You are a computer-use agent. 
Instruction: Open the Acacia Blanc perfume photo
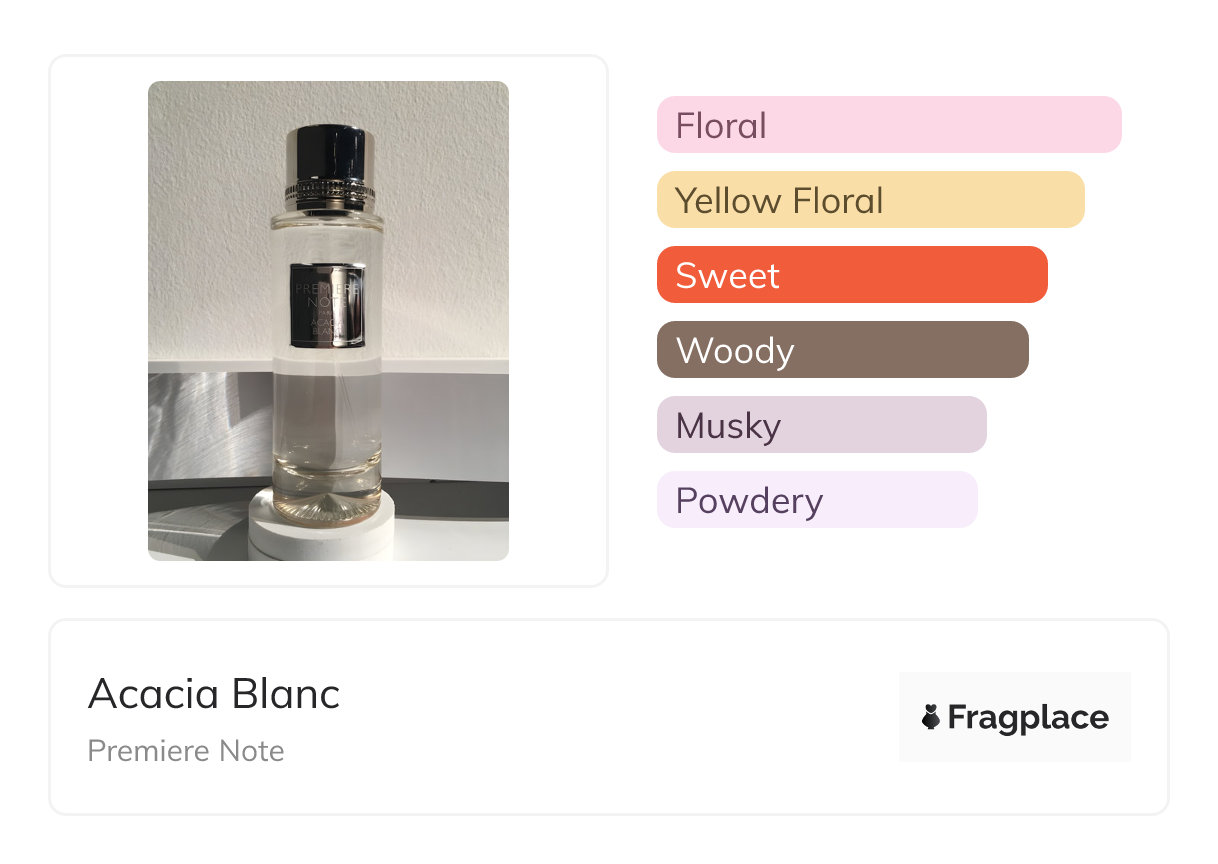pyautogui.click(x=328, y=320)
